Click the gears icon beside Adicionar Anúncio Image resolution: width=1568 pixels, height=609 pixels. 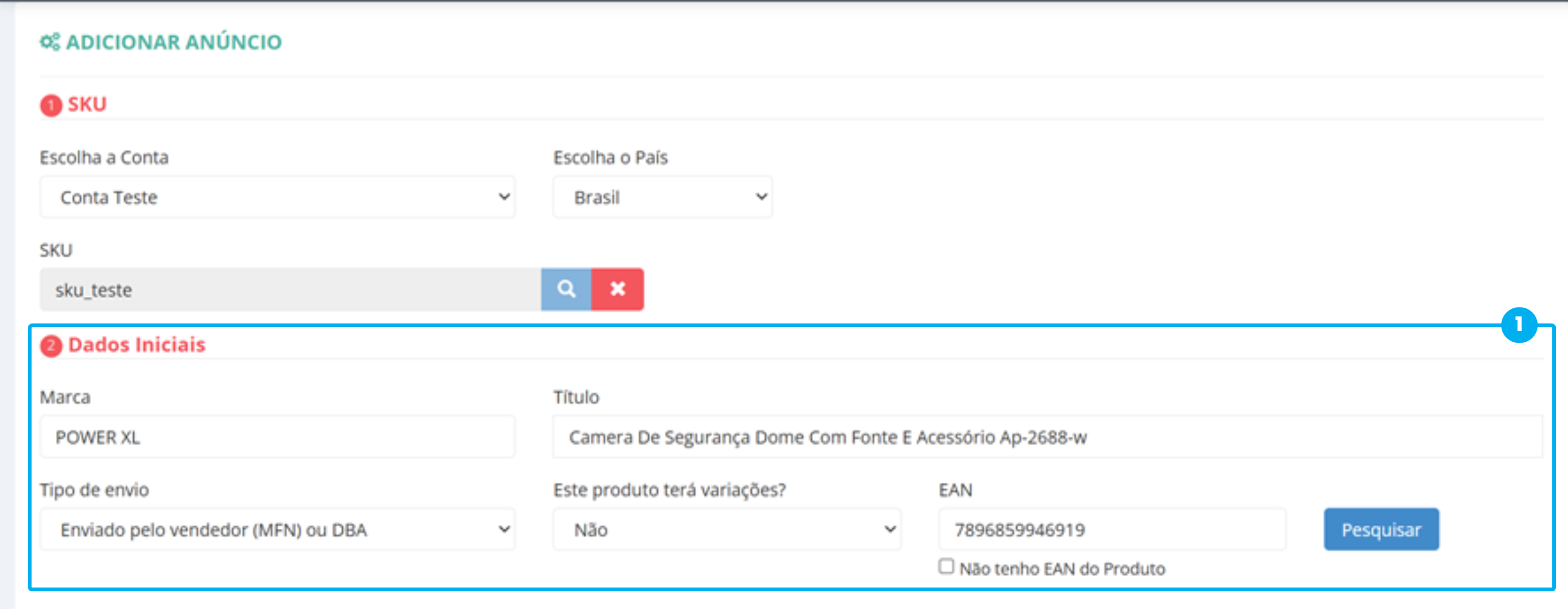(x=50, y=42)
